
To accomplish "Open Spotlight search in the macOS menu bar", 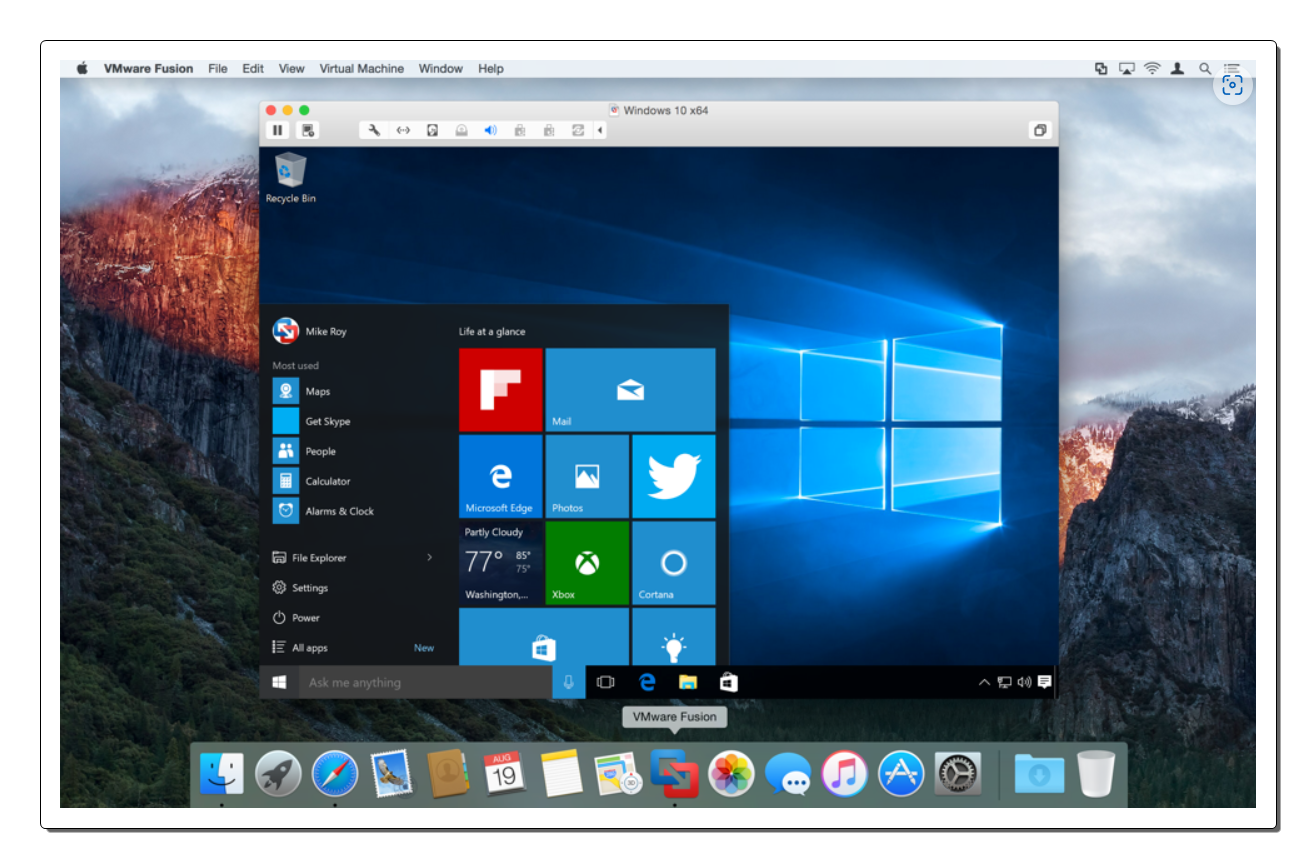I will coord(1205,68).
